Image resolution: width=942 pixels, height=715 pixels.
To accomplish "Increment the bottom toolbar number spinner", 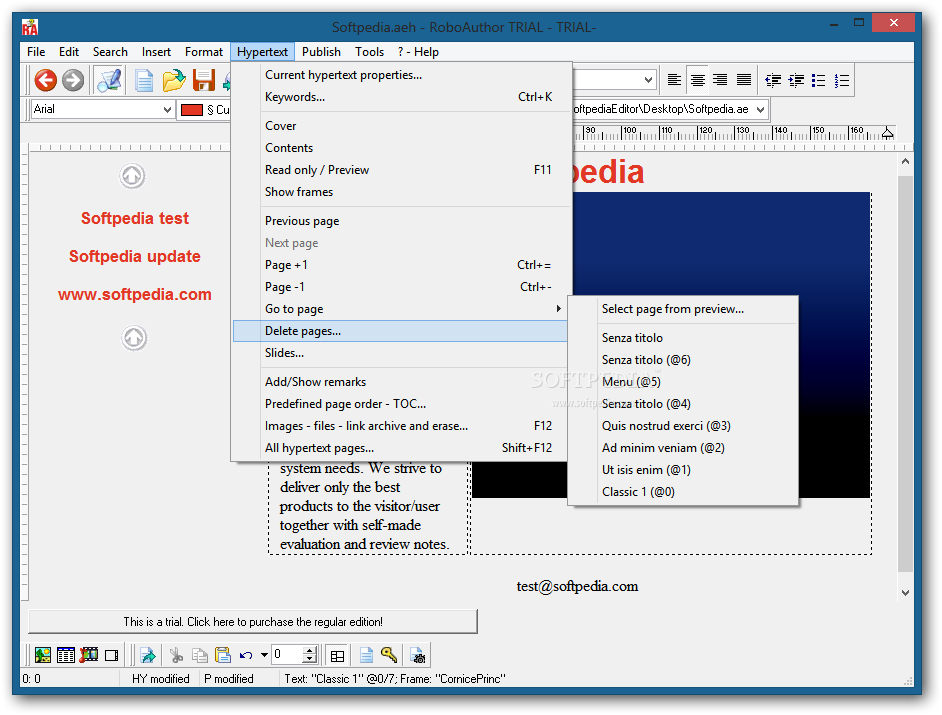I will (x=310, y=651).
